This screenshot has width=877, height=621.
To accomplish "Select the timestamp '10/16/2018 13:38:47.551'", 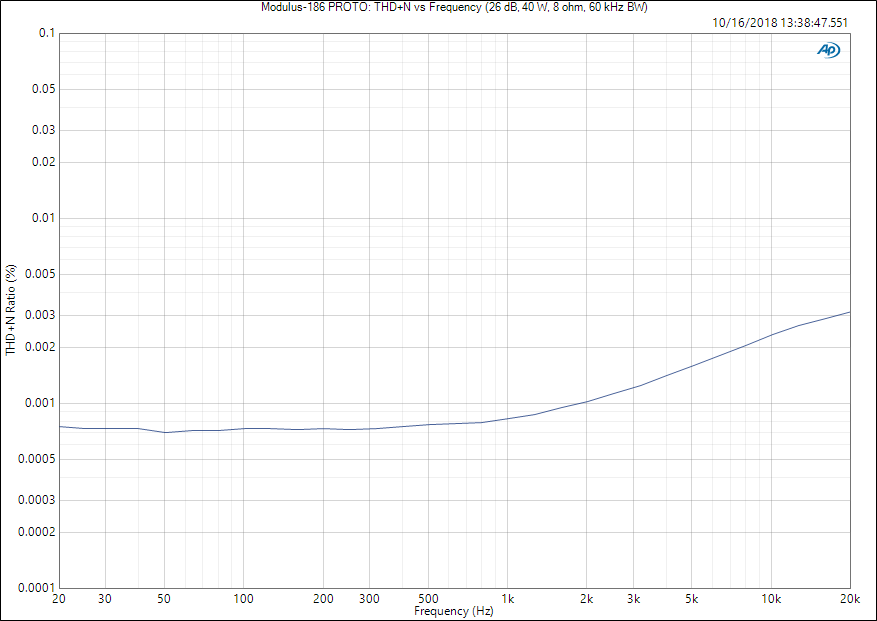I will 780,23.
